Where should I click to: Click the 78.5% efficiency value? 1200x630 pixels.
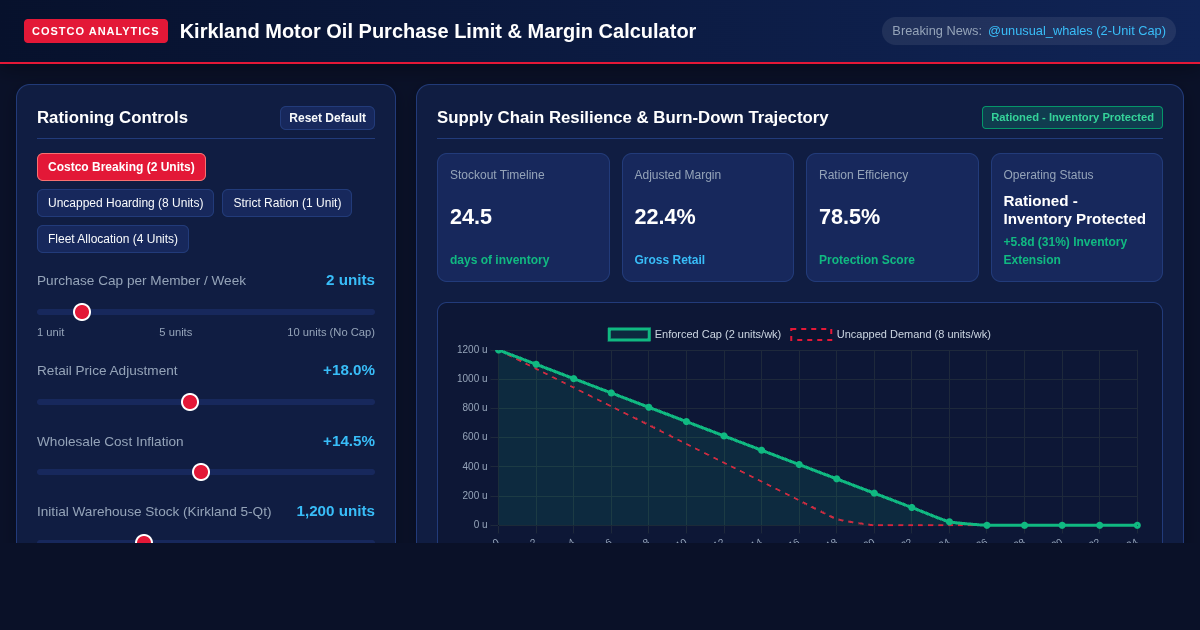coord(850,217)
